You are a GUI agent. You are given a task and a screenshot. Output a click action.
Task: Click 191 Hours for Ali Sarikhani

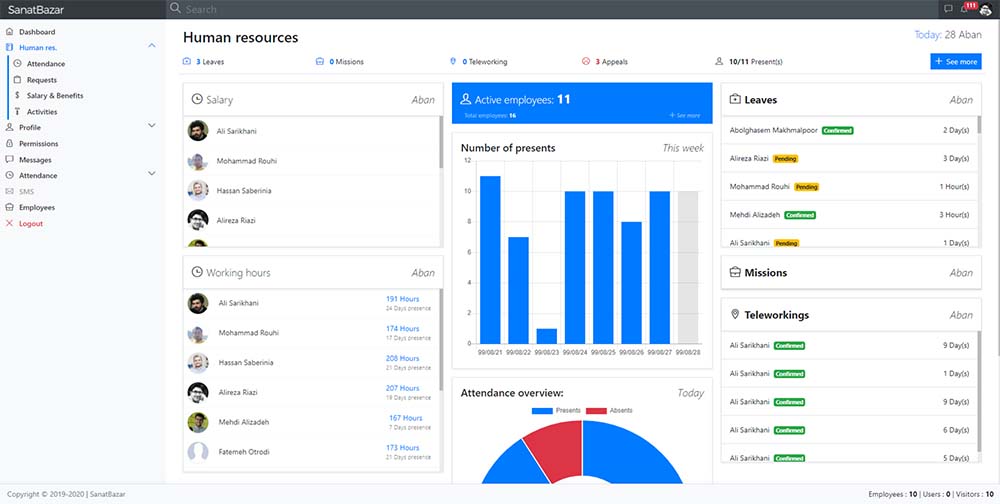pos(402,299)
